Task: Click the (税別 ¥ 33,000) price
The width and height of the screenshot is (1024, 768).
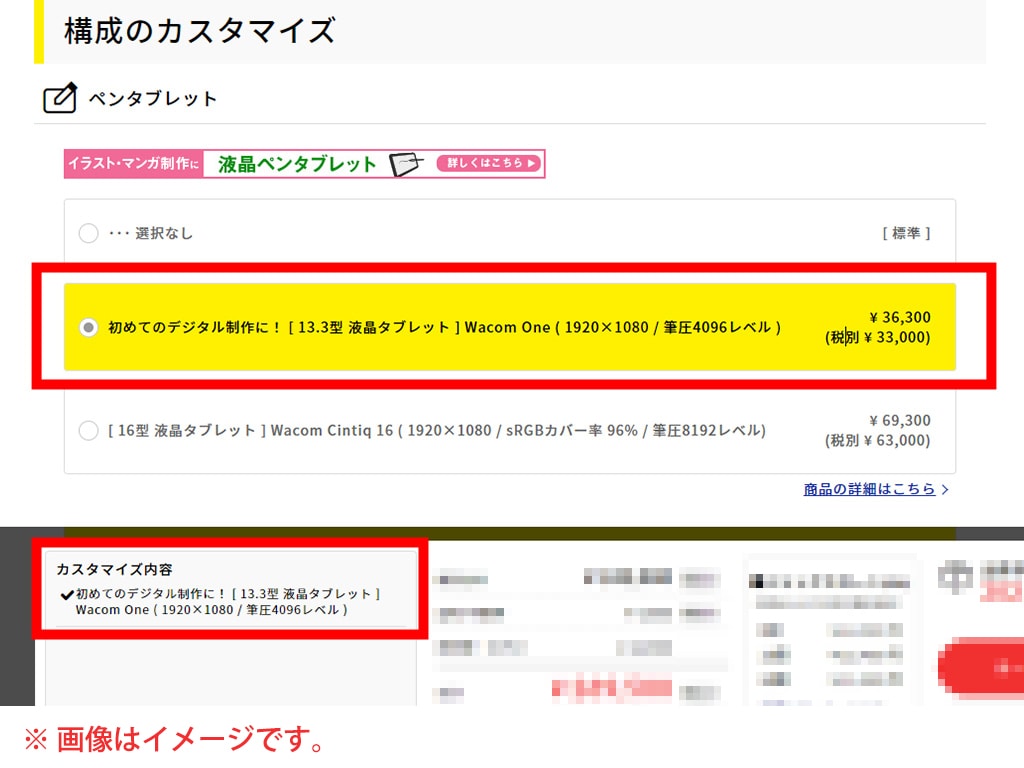Action: click(x=878, y=338)
